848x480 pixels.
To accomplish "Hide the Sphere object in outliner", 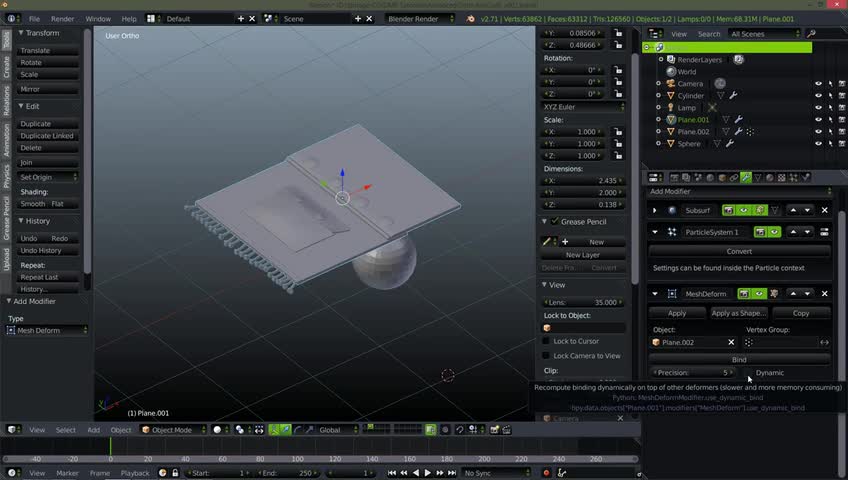I will [x=818, y=144].
